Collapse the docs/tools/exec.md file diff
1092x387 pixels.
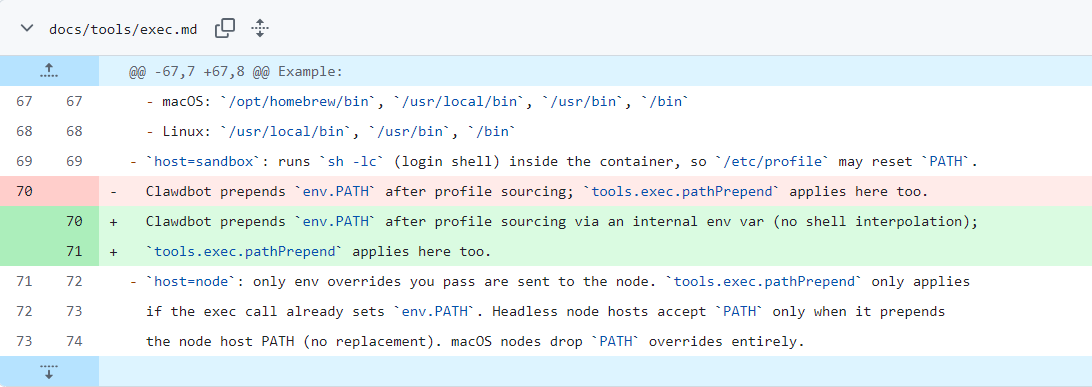tap(27, 29)
